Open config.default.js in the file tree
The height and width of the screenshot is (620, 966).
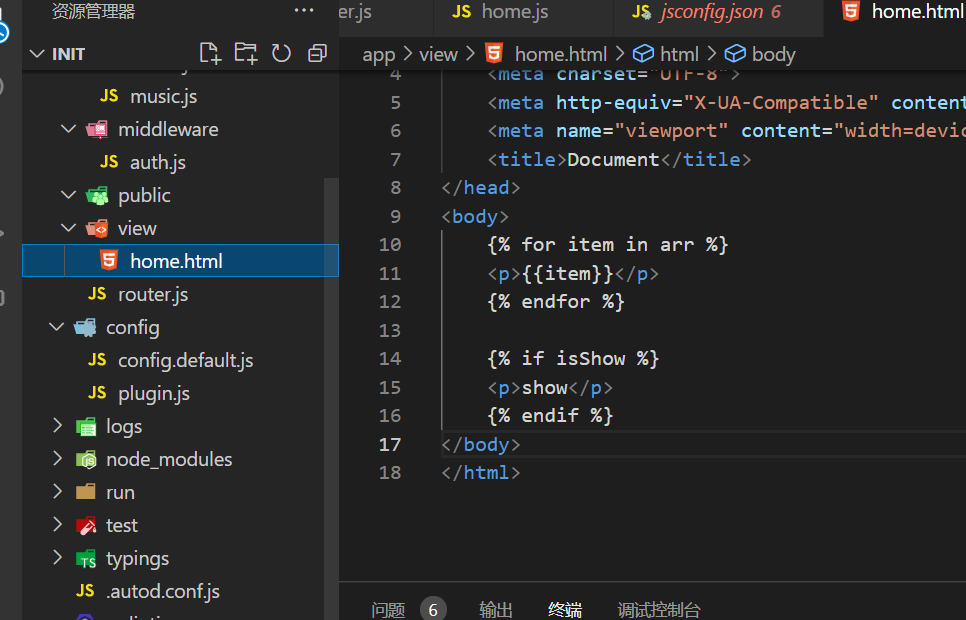(180, 360)
